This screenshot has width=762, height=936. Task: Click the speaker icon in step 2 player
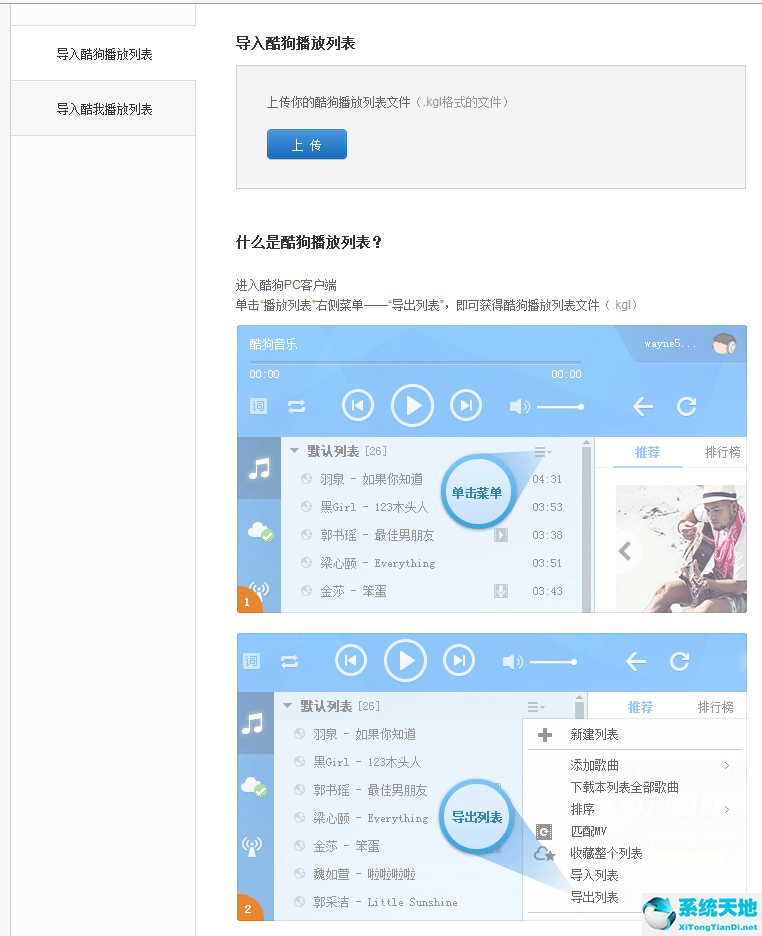(x=513, y=662)
